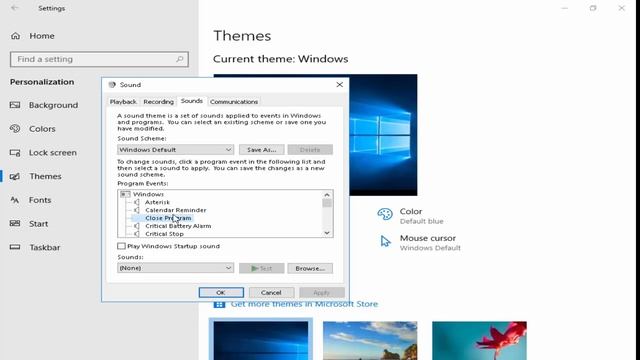
Task: Click the Colors palette icon in sidebar
Action: click(x=15, y=129)
